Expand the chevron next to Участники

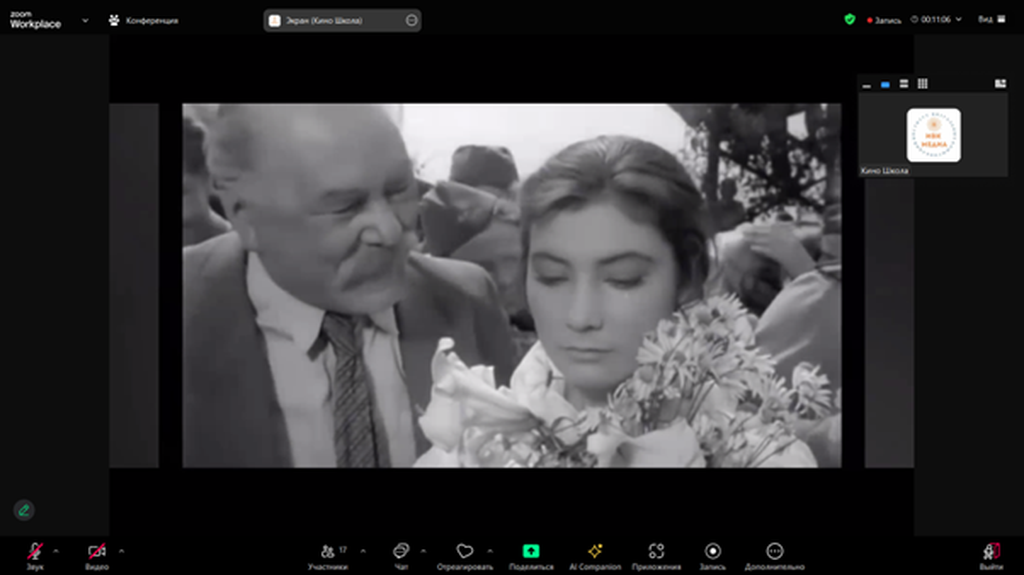(x=362, y=550)
